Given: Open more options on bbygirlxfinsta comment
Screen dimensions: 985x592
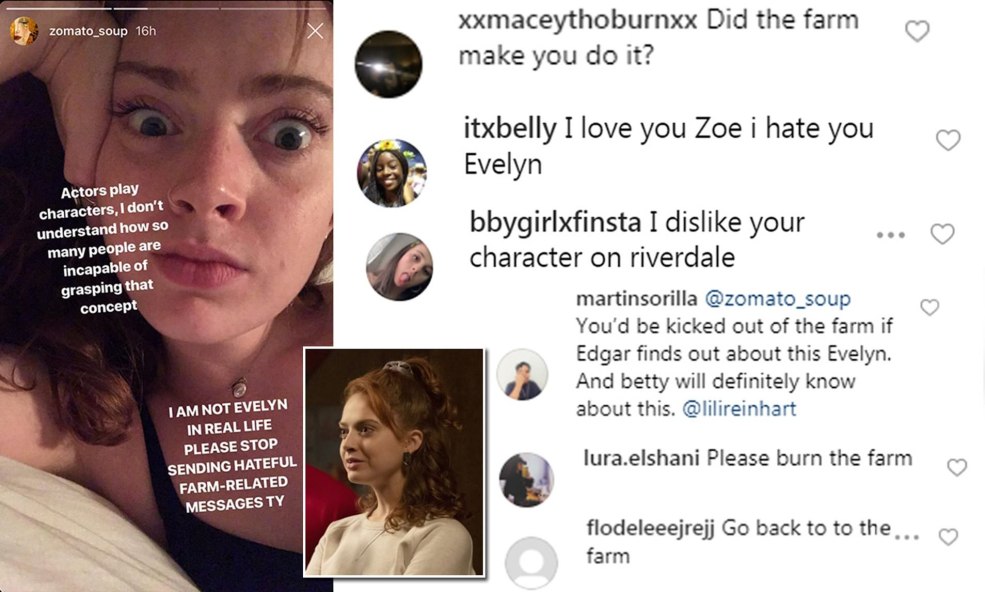Looking at the screenshot, I should click(x=890, y=235).
